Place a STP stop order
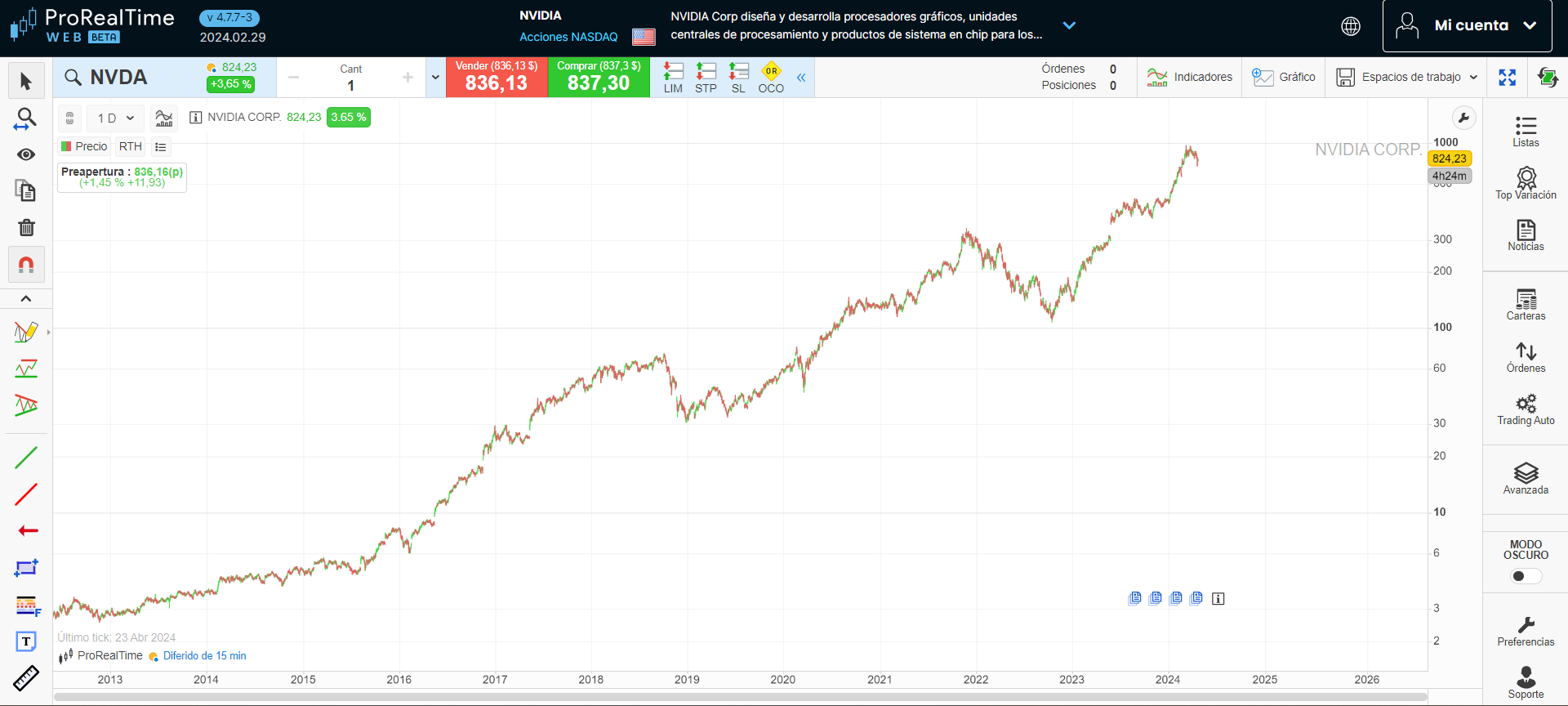Image resolution: width=1568 pixels, height=706 pixels. tap(706, 78)
